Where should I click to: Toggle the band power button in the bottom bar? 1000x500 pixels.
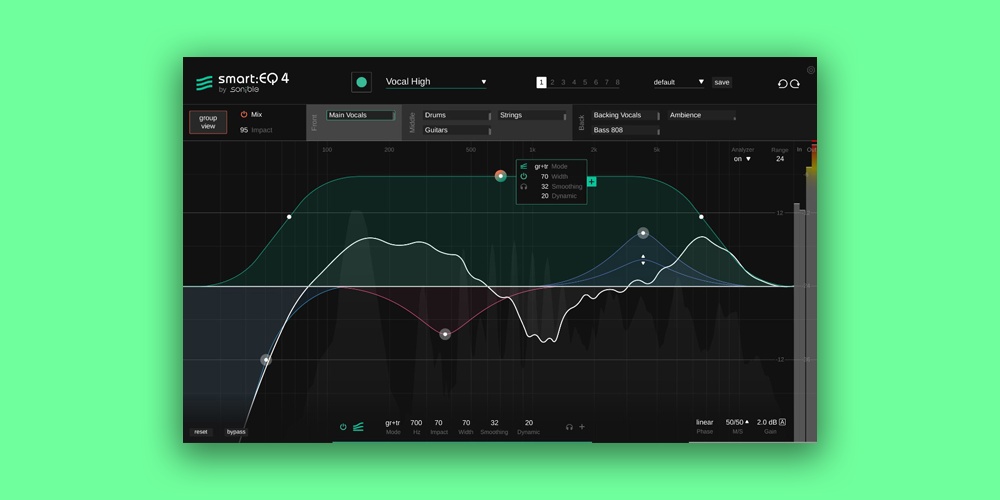click(x=343, y=427)
